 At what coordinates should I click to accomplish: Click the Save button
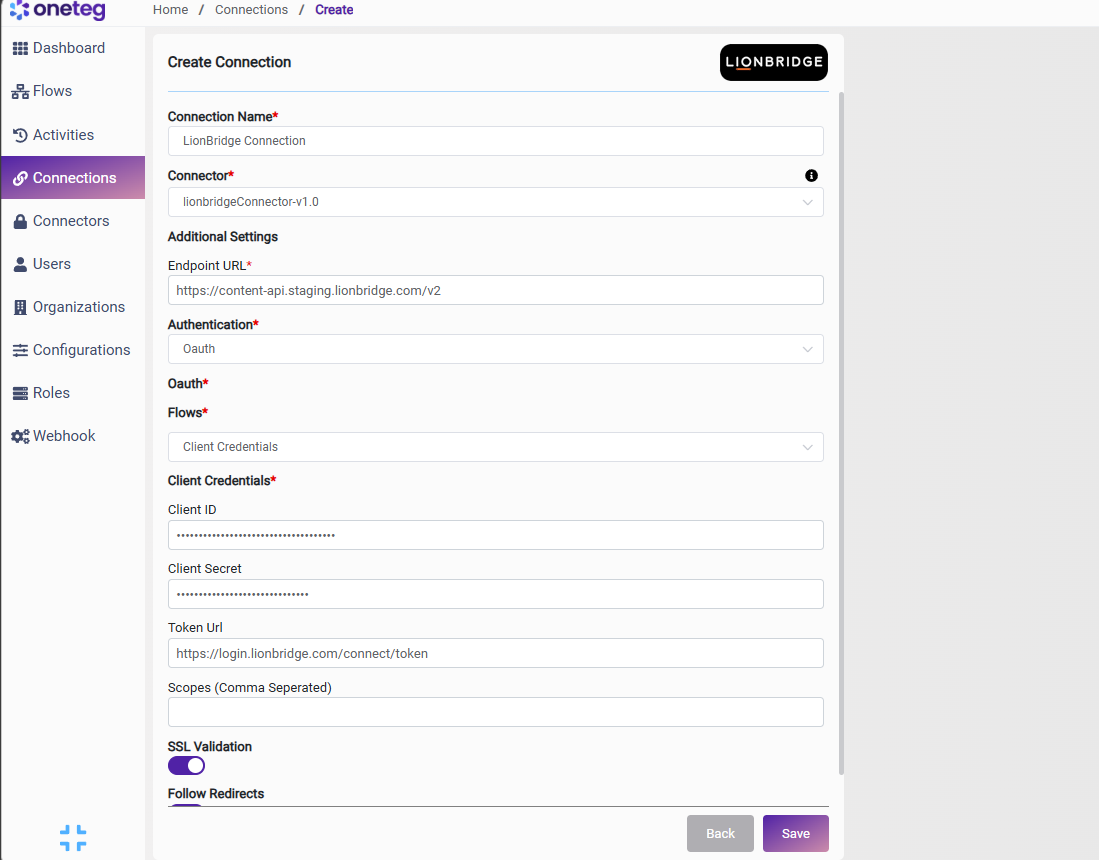(x=796, y=833)
